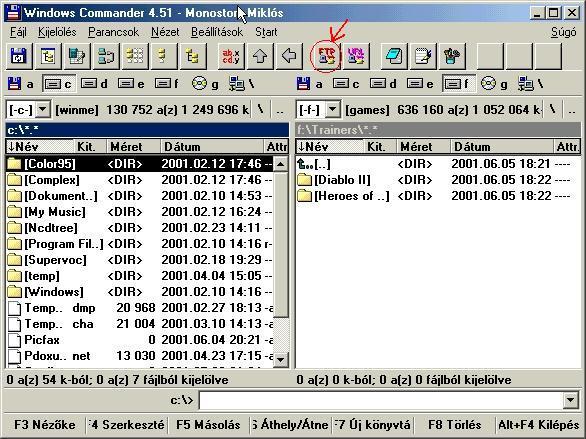The height and width of the screenshot is (439, 586).
Task: Click the Picfax file icon
Action: 15,340
